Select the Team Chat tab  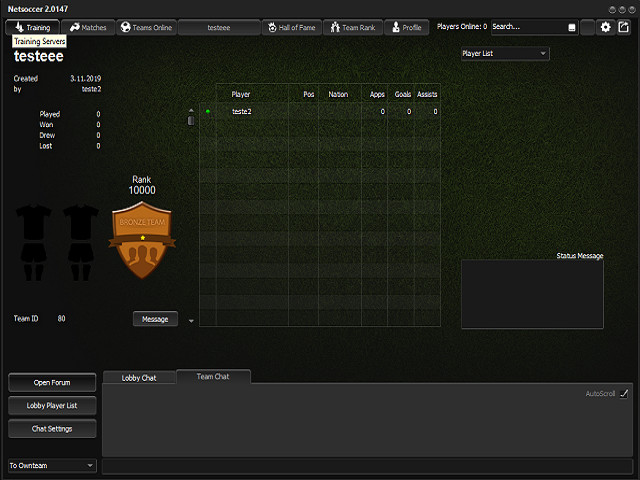(x=213, y=376)
